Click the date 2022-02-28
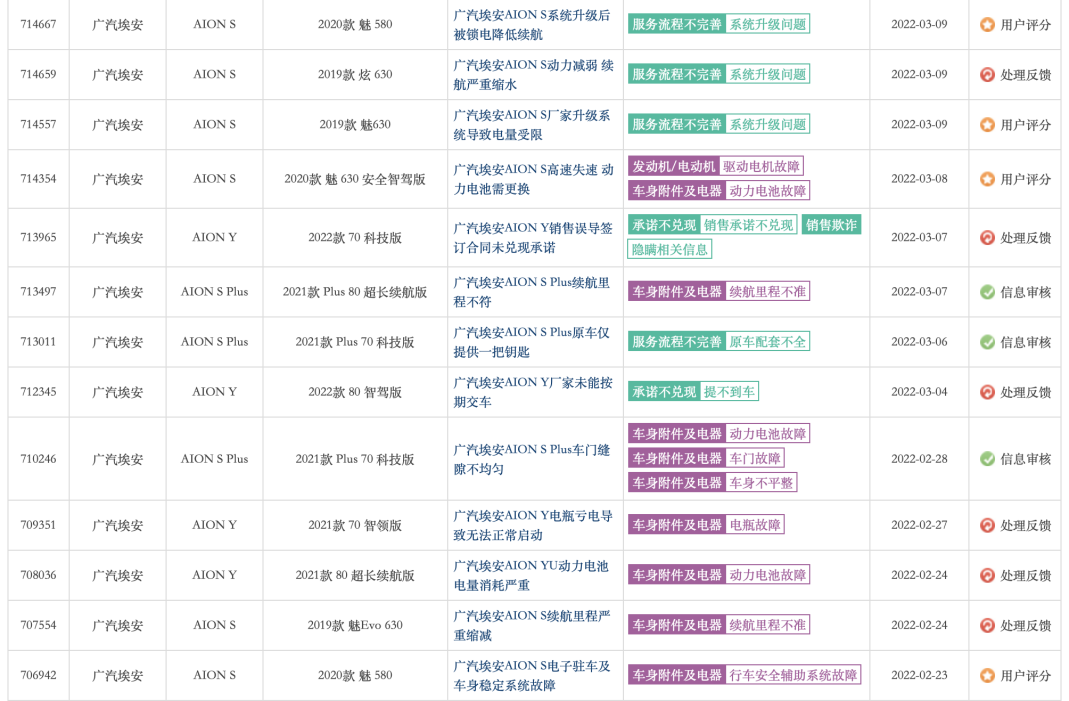Screen dimensions: 1069x701 pyautogui.click(x=919, y=459)
